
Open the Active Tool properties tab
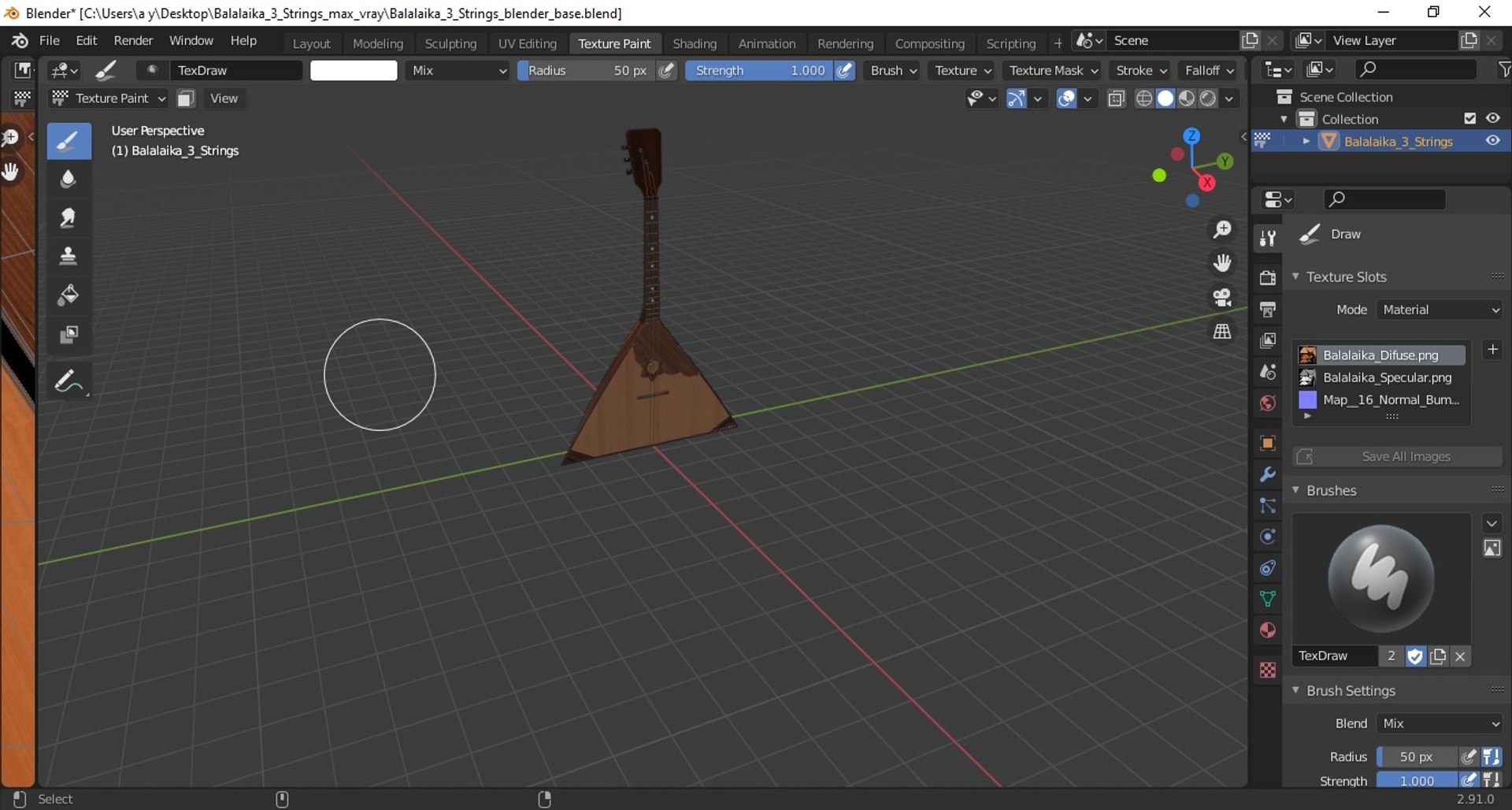click(x=1267, y=238)
